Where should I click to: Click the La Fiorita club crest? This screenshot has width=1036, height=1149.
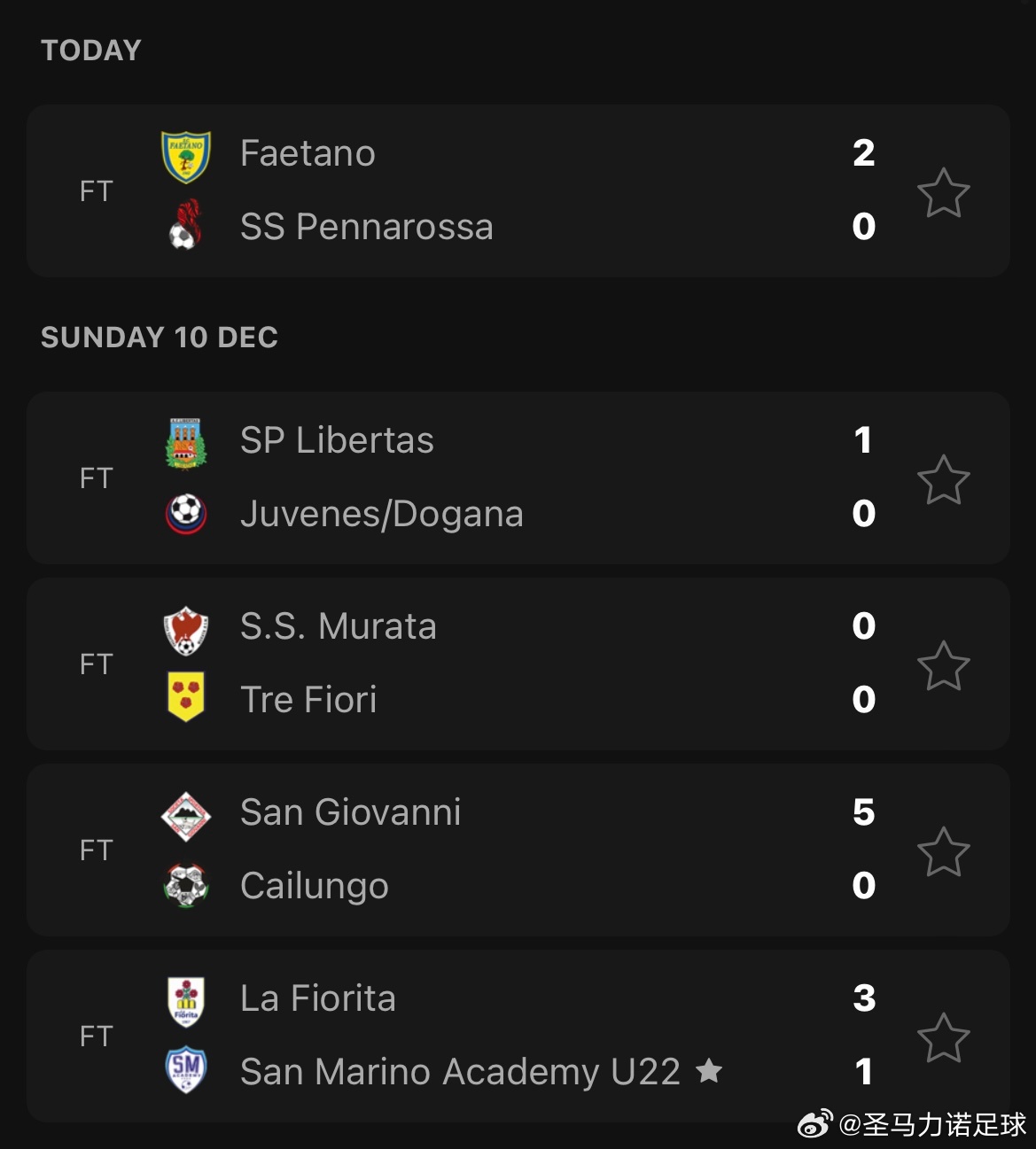click(x=186, y=1001)
